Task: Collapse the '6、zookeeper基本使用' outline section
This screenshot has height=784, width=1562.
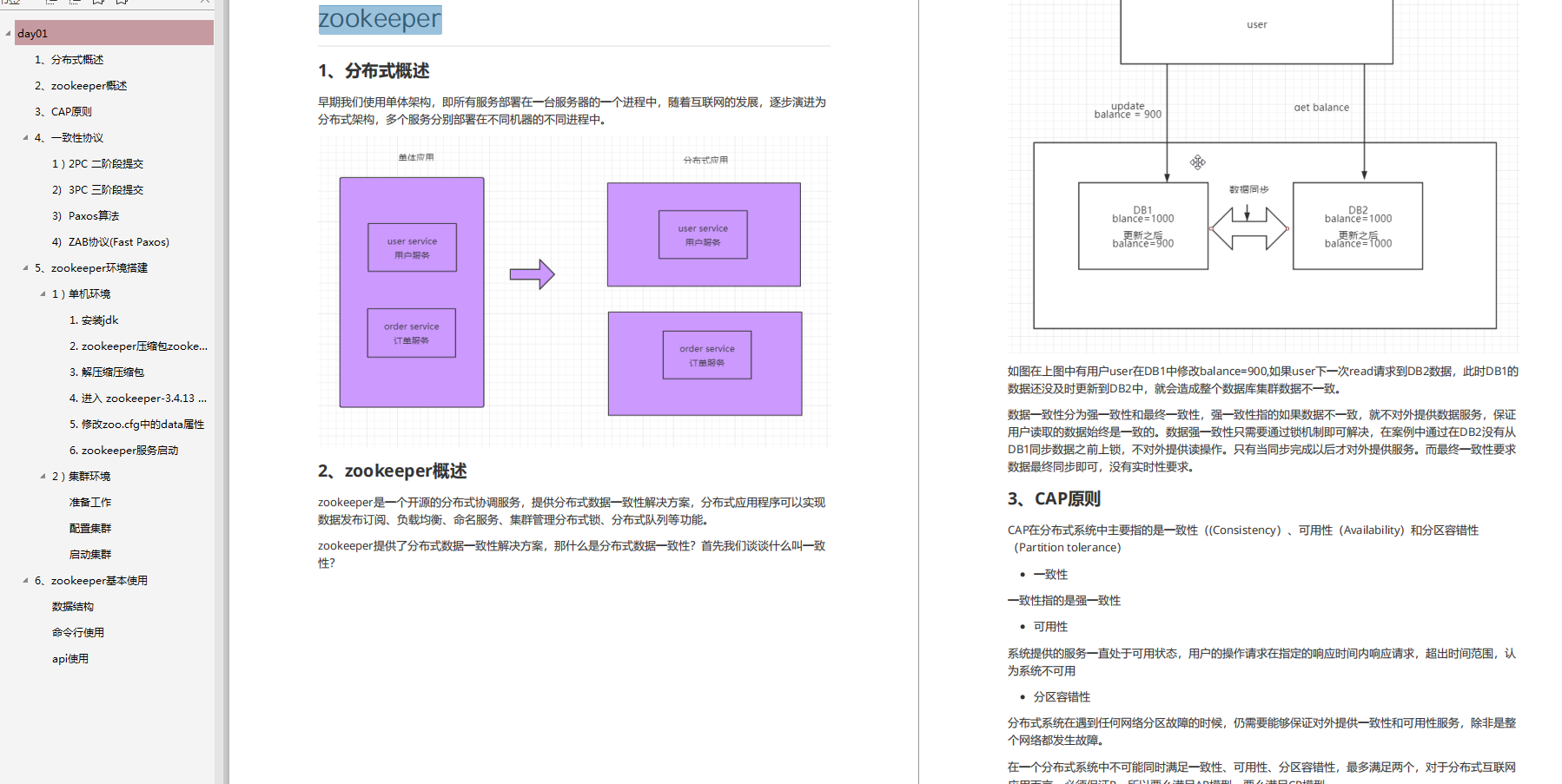Action: click(25, 581)
